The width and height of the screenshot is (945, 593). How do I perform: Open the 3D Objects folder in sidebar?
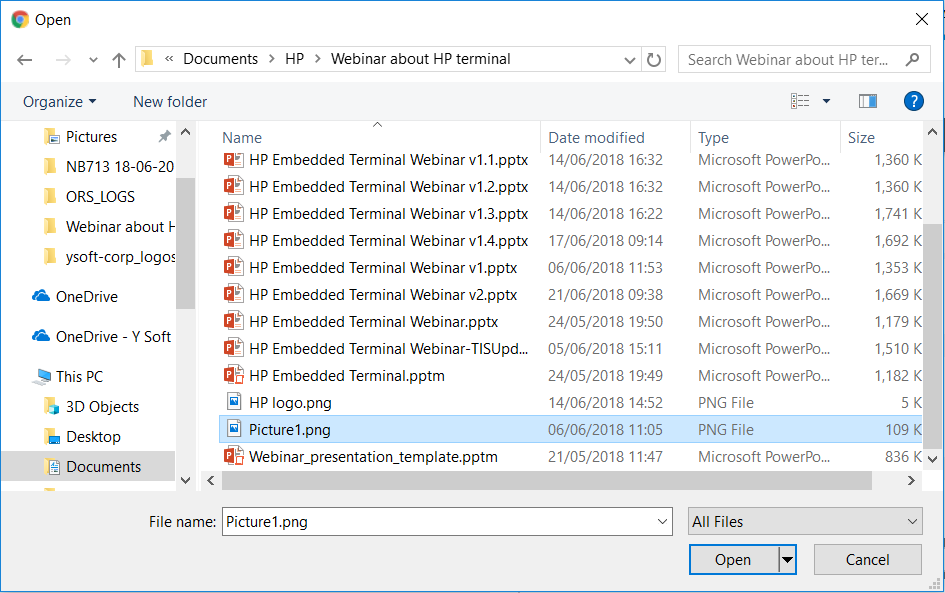[102, 407]
